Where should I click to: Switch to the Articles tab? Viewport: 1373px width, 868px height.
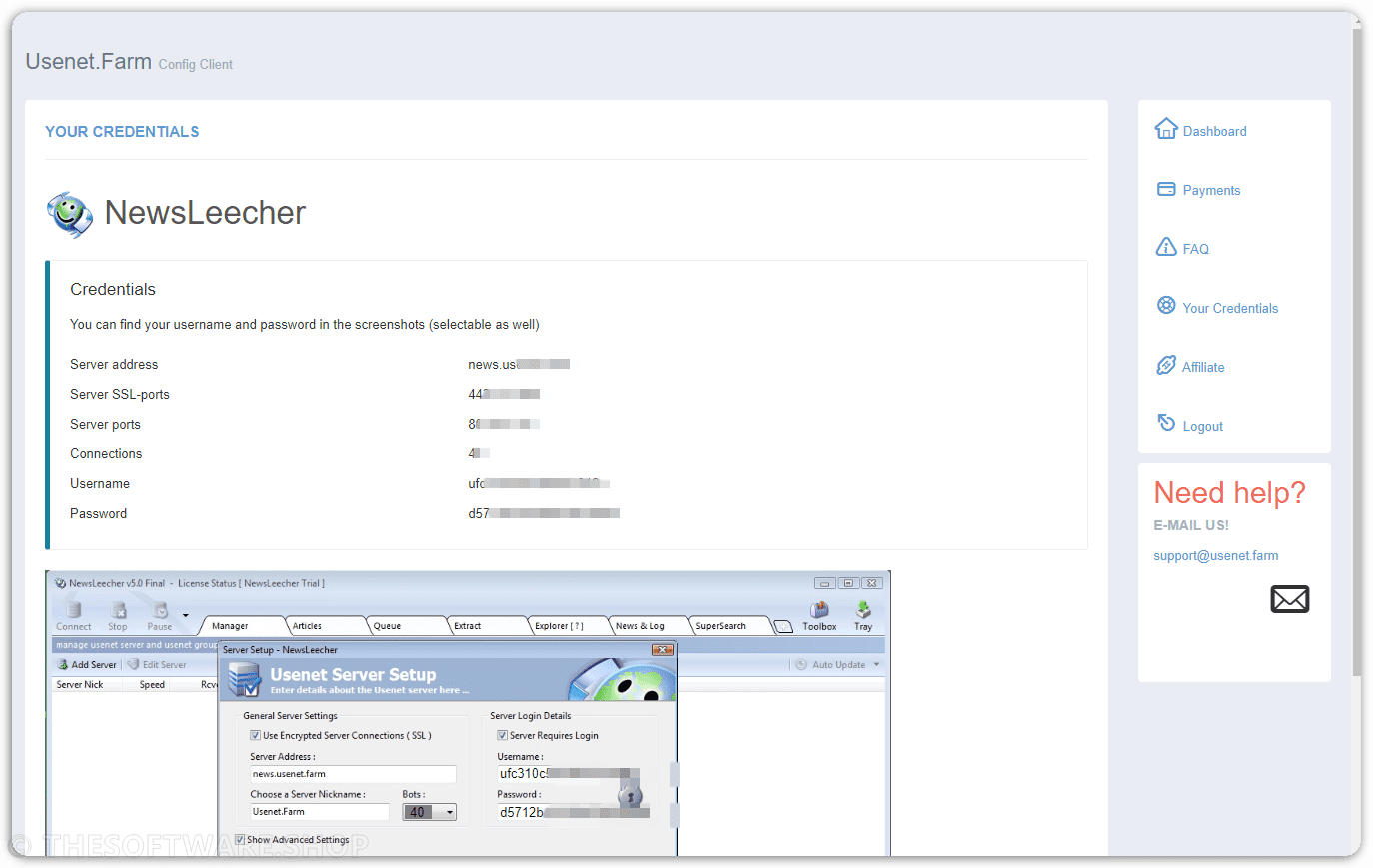click(324, 626)
